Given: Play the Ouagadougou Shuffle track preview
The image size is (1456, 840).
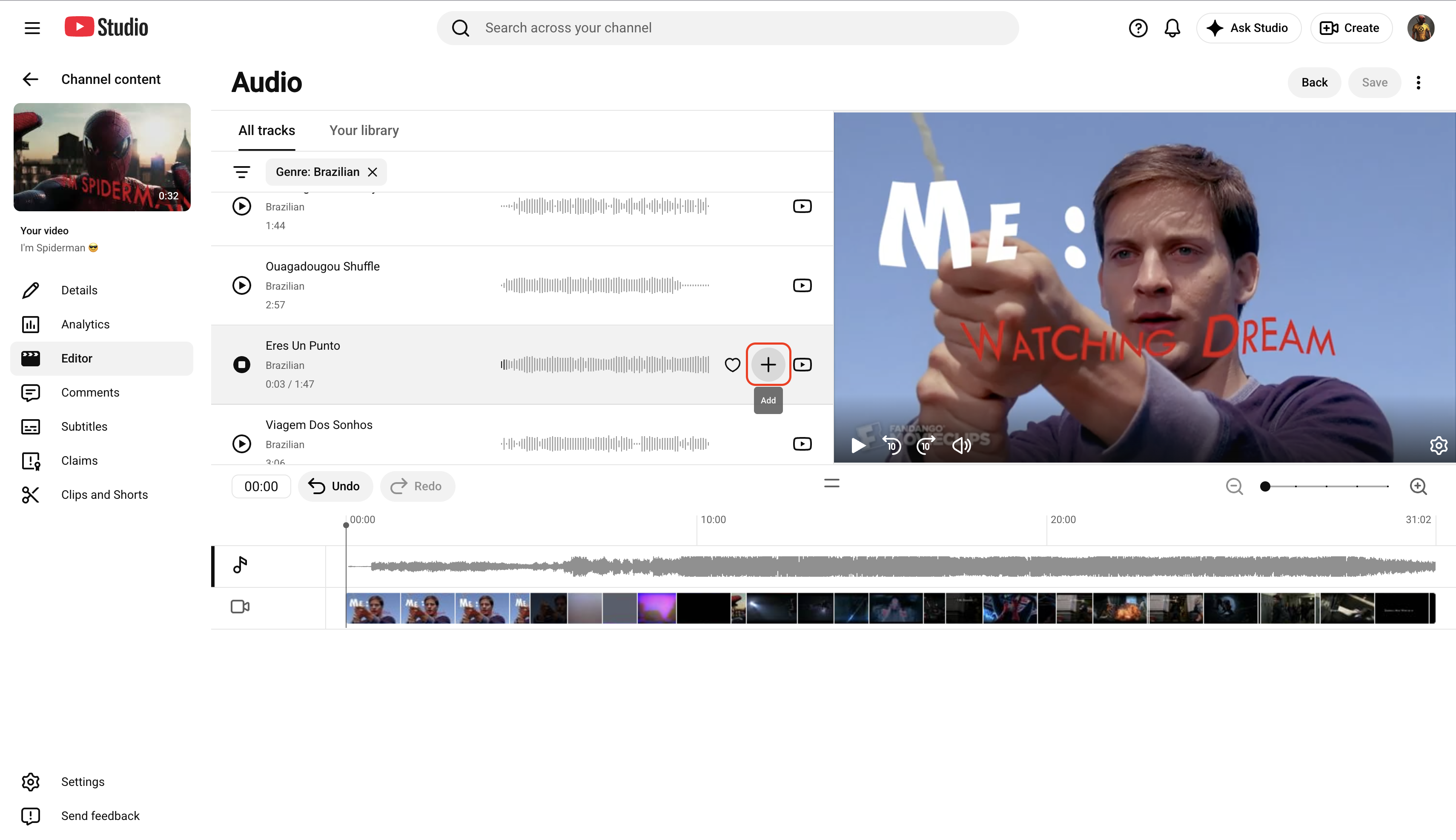Looking at the screenshot, I should [242, 285].
